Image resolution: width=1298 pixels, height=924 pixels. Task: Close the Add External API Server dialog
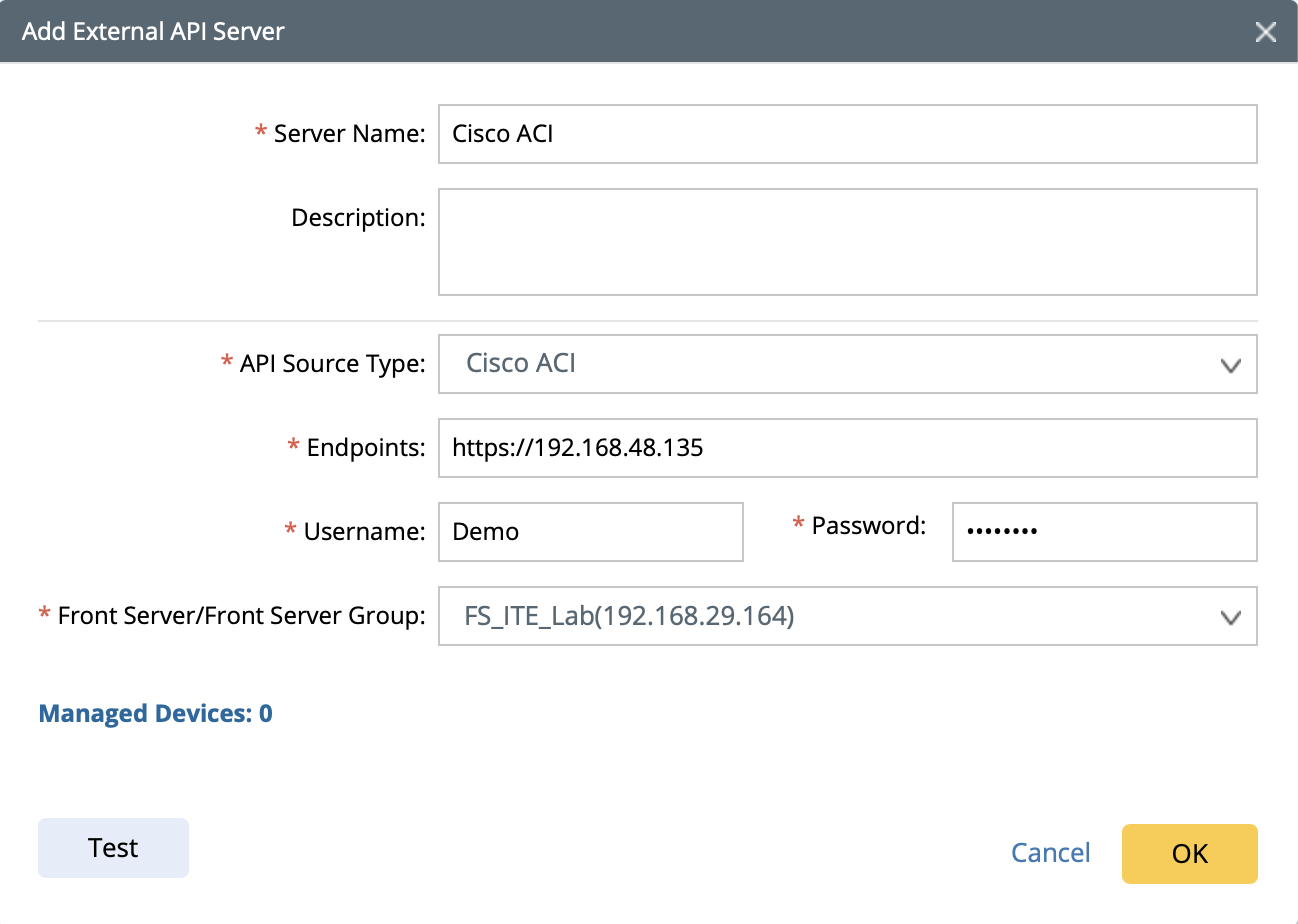pyautogui.click(x=1266, y=31)
